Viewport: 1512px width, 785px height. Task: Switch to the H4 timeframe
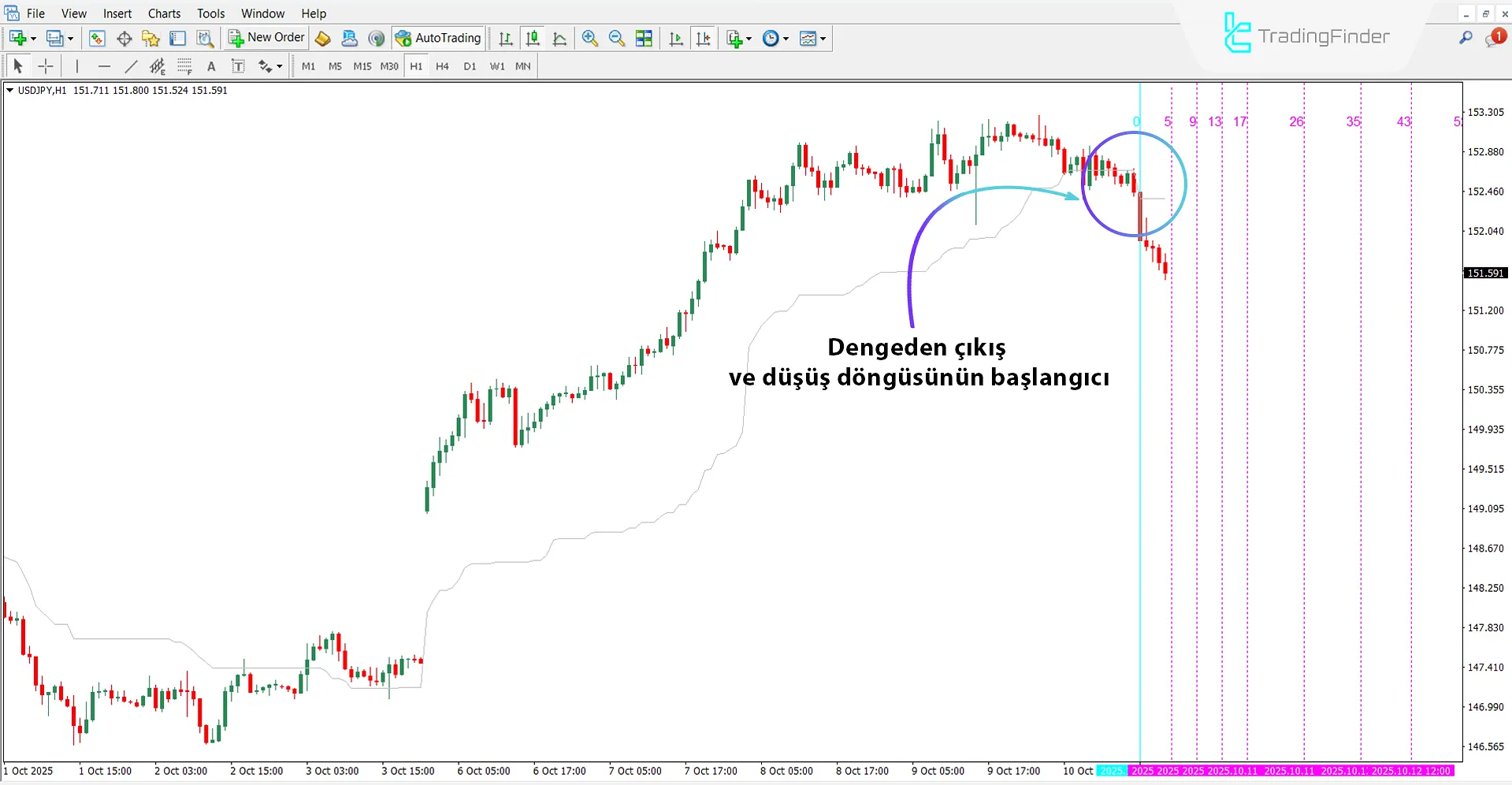[x=442, y=66]
